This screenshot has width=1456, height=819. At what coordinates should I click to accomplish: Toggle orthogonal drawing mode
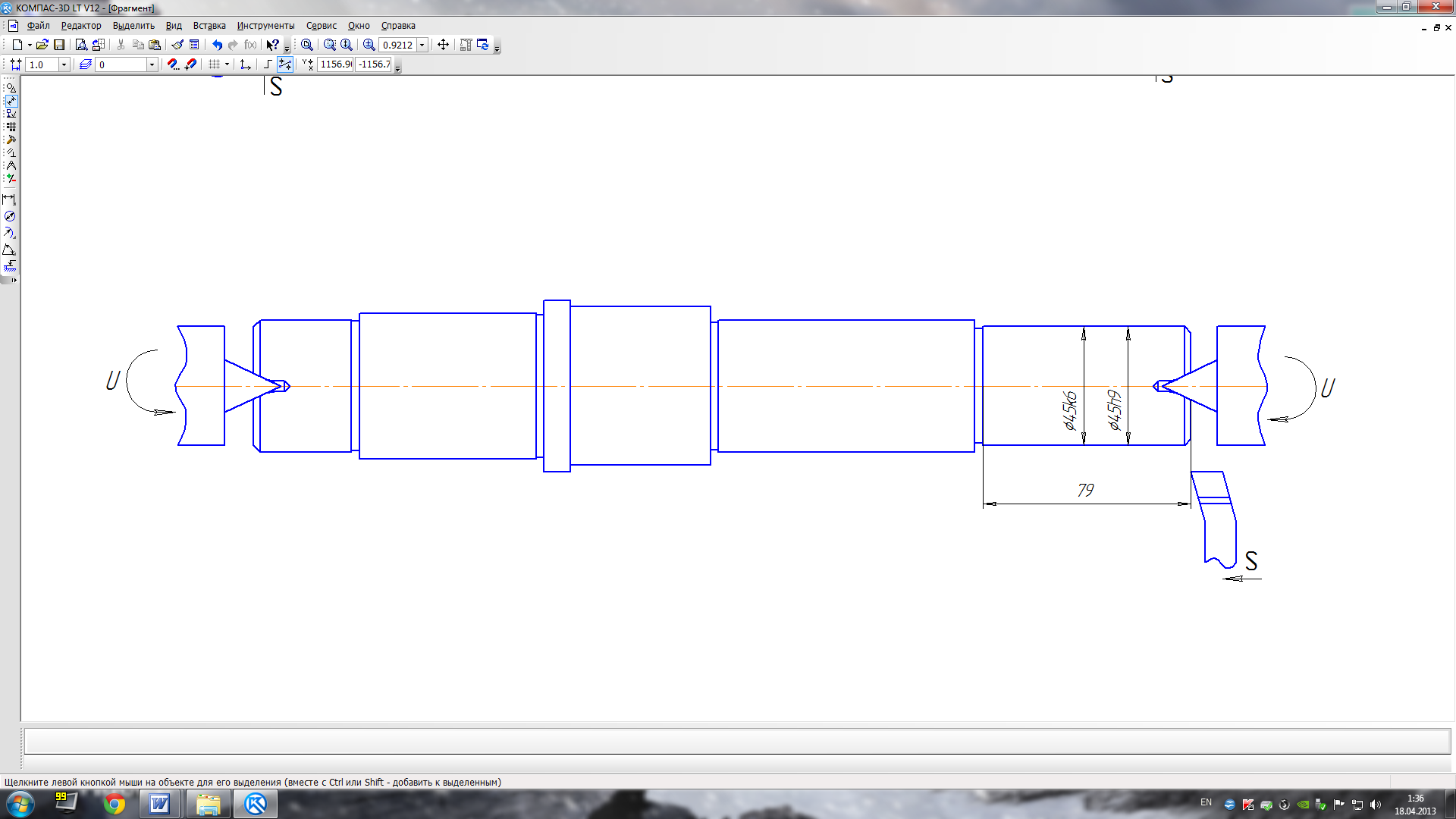(x=268, y=64)
